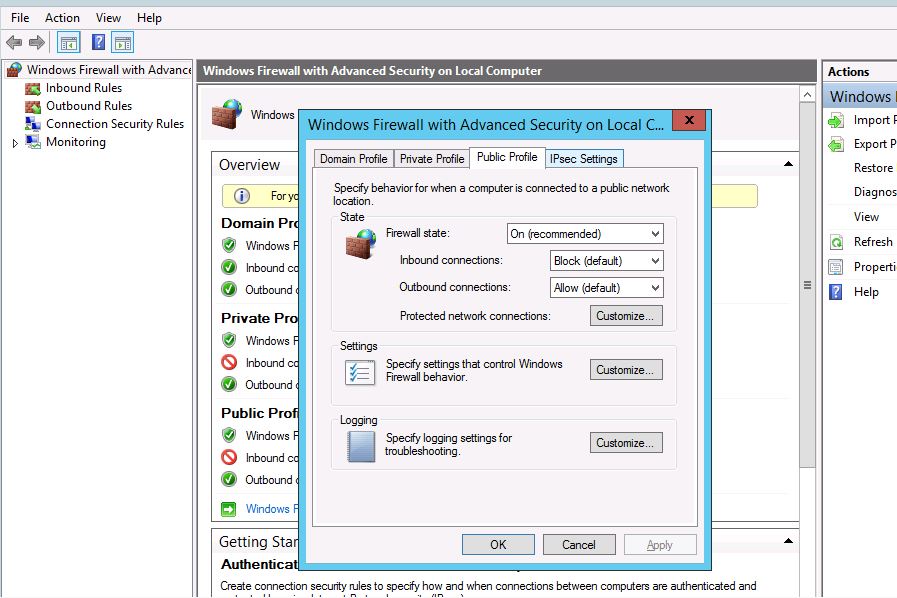Image resolution: width=897 pixels, height=598 pixels.
Task: Click the blue Help question-mark toolbar icon
Action: [98, 42]
